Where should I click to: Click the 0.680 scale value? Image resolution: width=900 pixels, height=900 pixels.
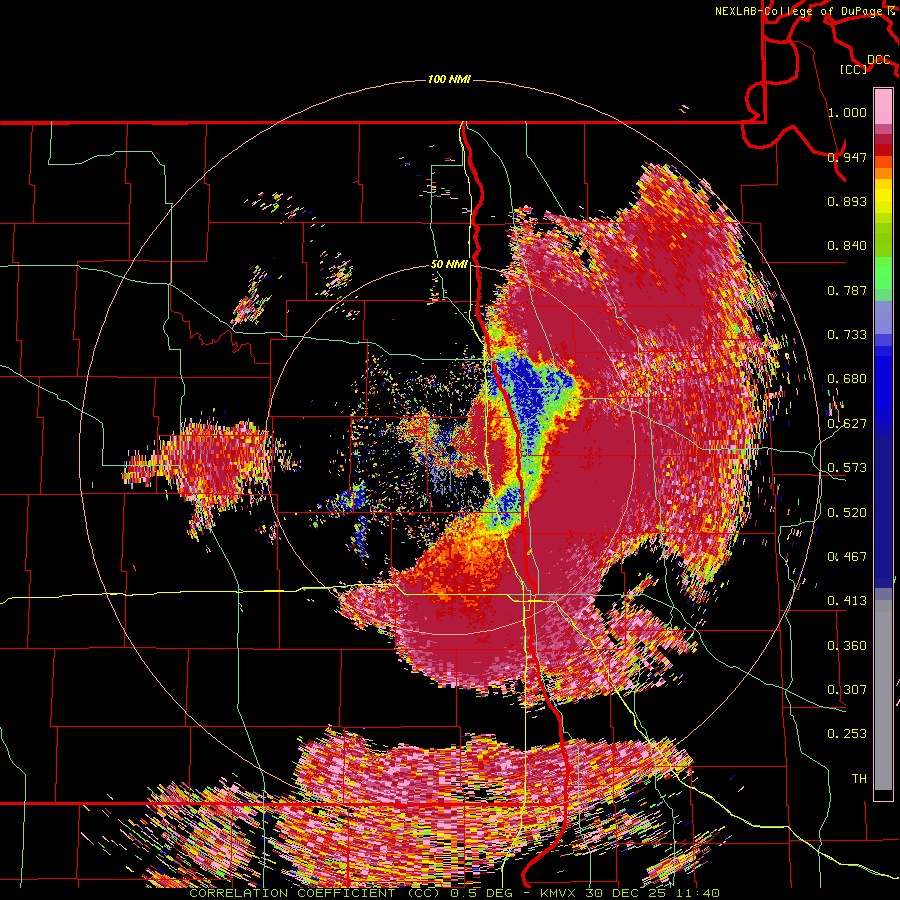pyautogui.click(x=847, y=379)
